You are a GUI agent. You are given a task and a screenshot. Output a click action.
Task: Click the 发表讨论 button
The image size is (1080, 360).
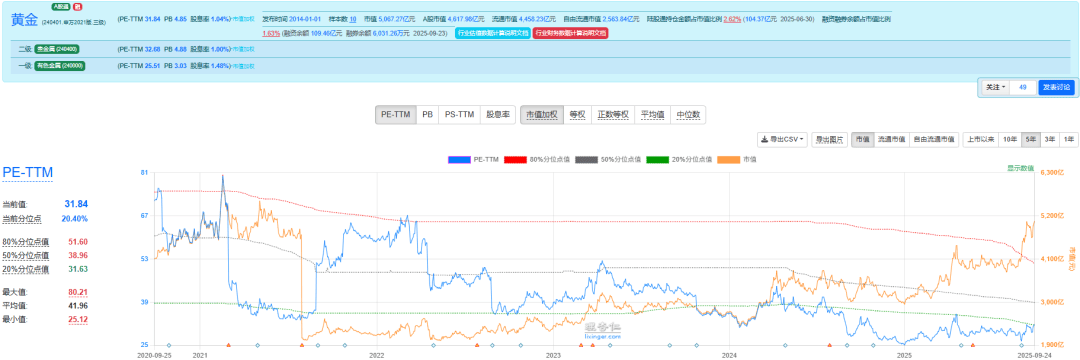(x=1056, y=87)
